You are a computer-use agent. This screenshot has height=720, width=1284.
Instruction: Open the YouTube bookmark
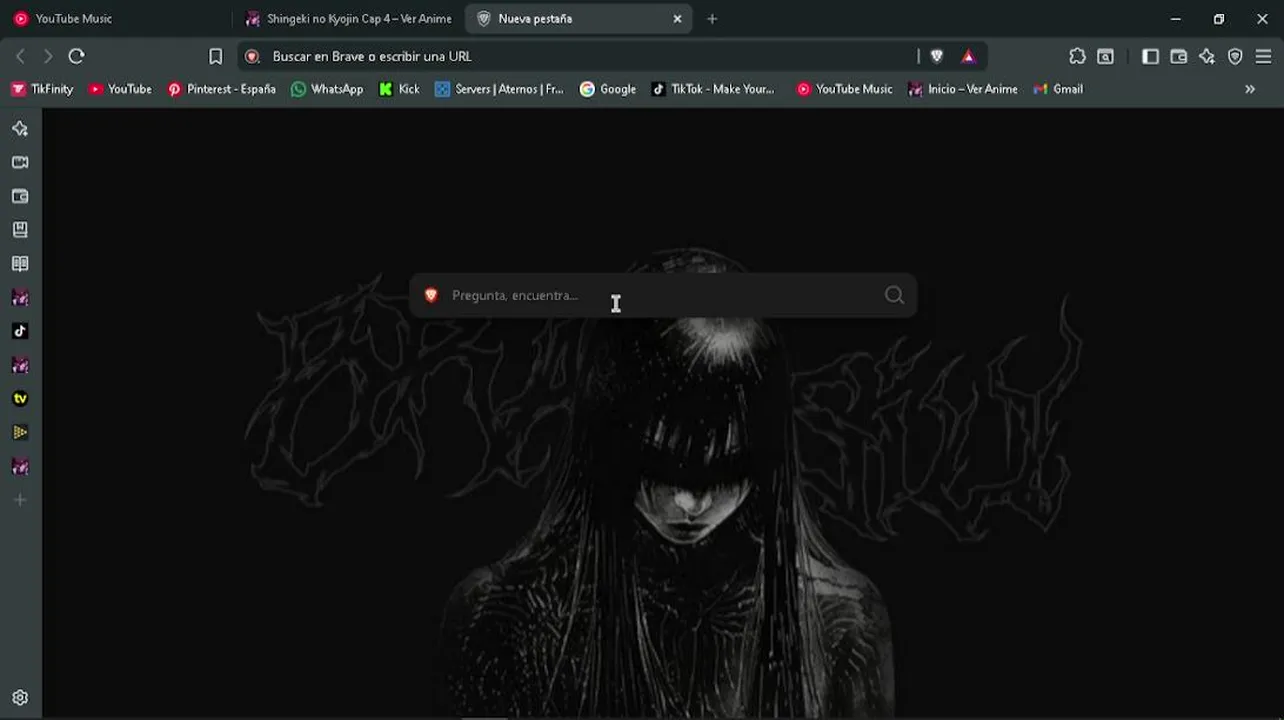coord(120,89)
